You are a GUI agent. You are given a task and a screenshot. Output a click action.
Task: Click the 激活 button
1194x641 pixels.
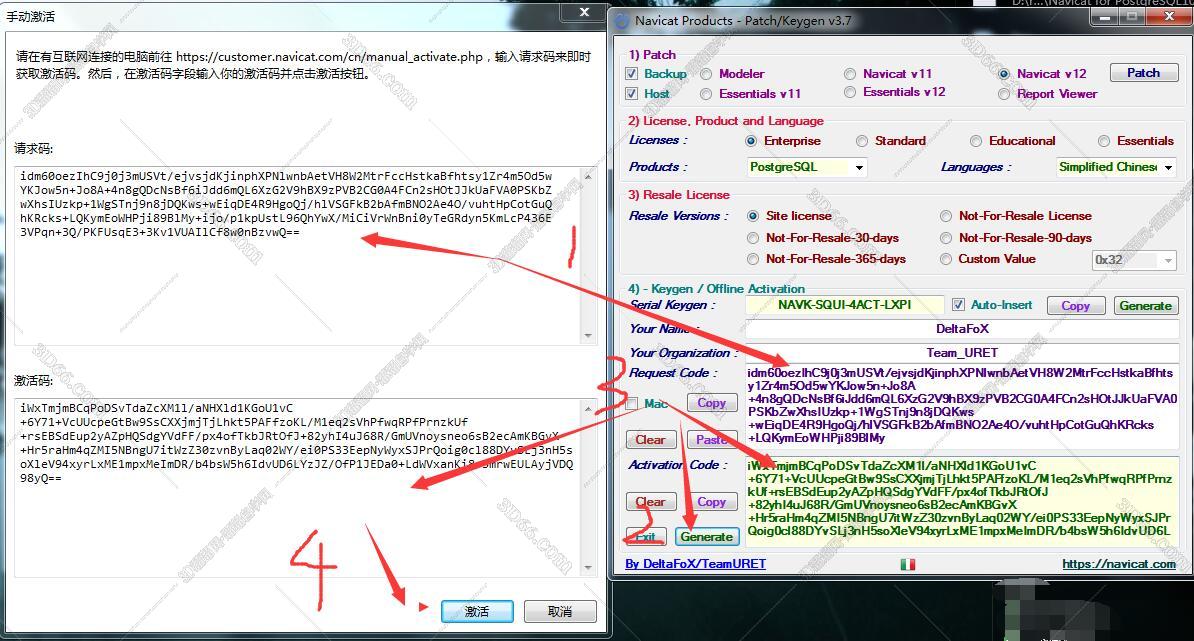(477, 611)
